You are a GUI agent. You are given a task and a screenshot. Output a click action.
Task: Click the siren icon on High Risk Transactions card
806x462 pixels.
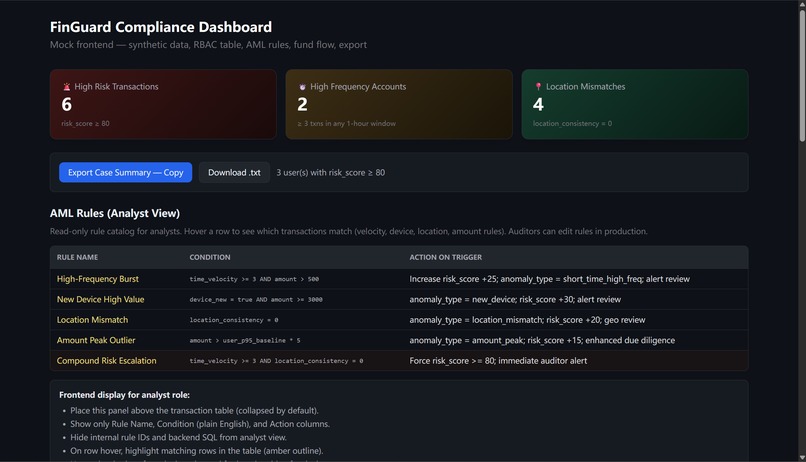(66, 87)
